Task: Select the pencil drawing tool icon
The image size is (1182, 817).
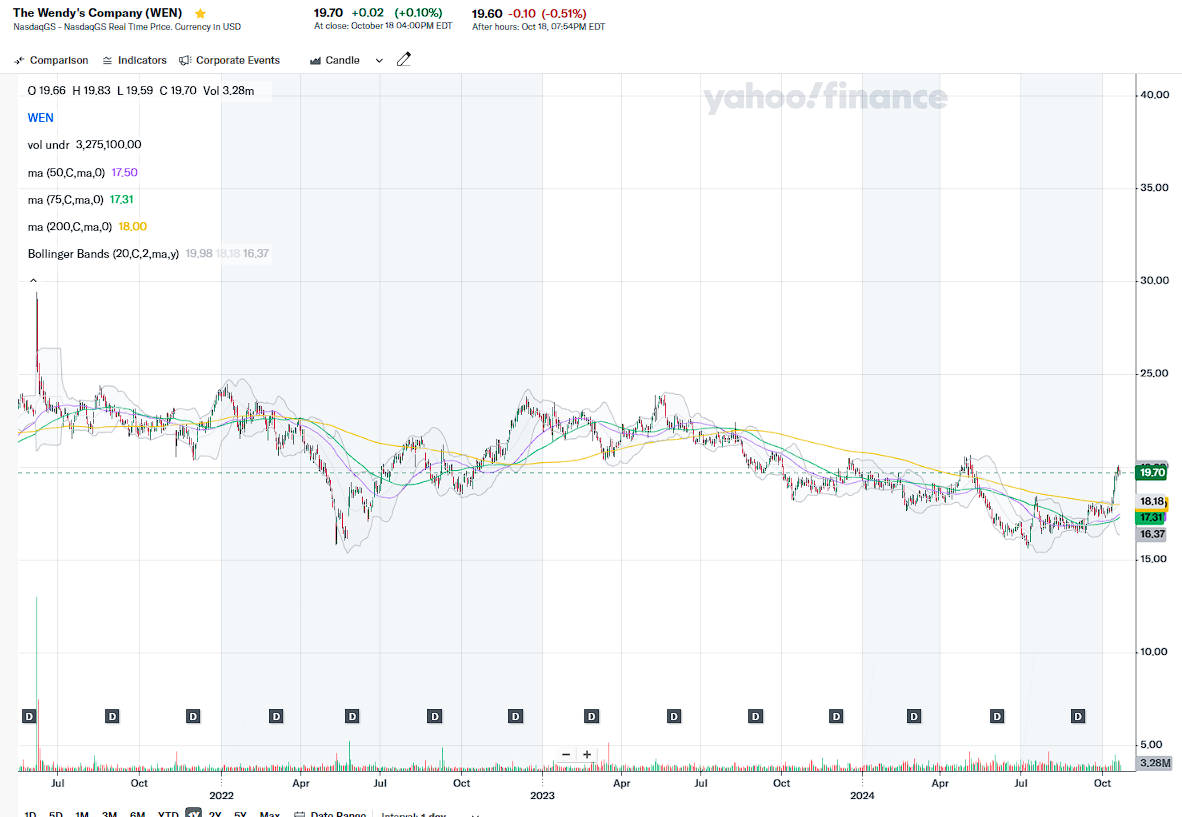Action: pos(404,60)
